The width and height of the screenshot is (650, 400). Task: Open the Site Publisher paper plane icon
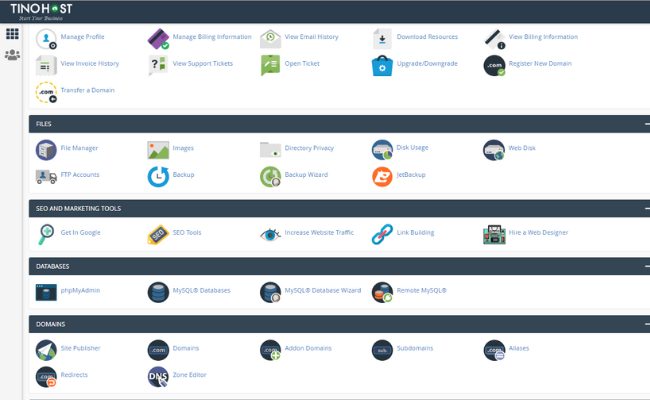46,350
